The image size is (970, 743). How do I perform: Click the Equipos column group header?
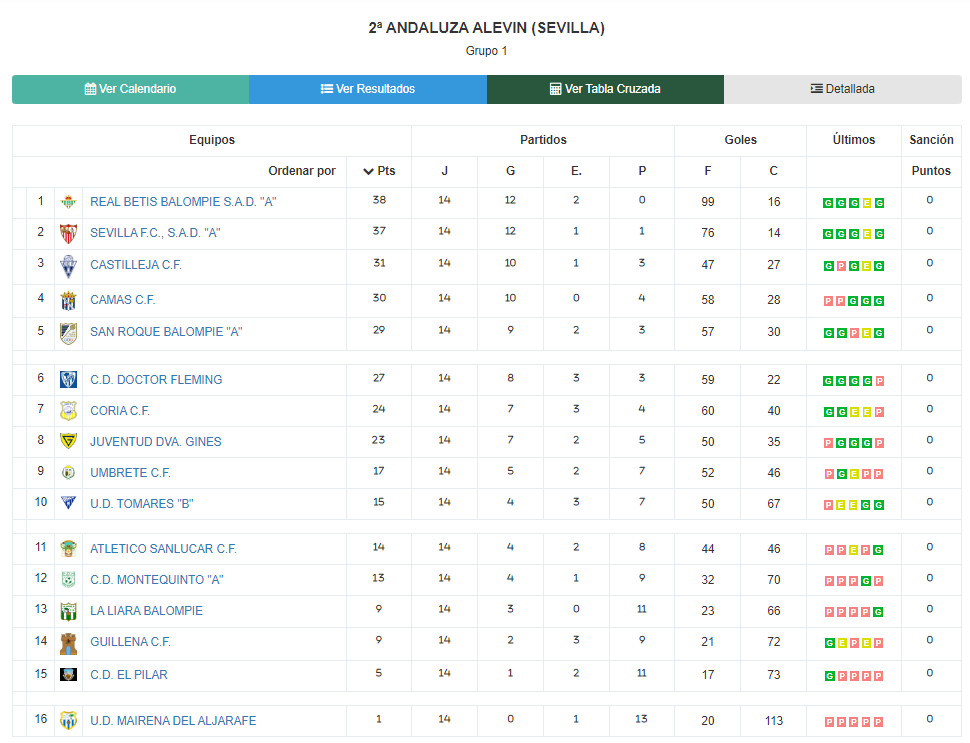[x=212, y=140]
